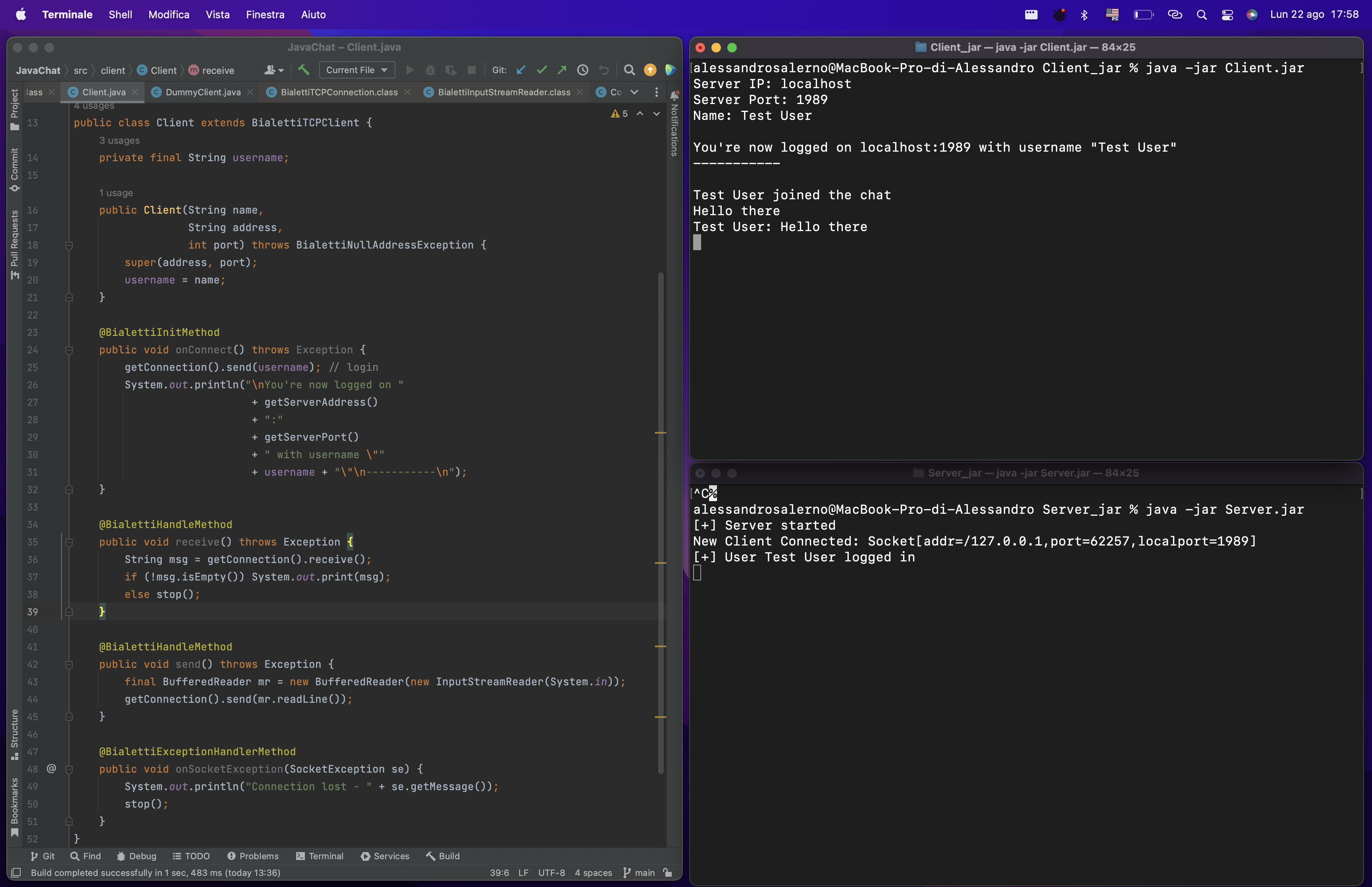Switch to BialettiTCPConnection.class tab

(x=339, y=92)
